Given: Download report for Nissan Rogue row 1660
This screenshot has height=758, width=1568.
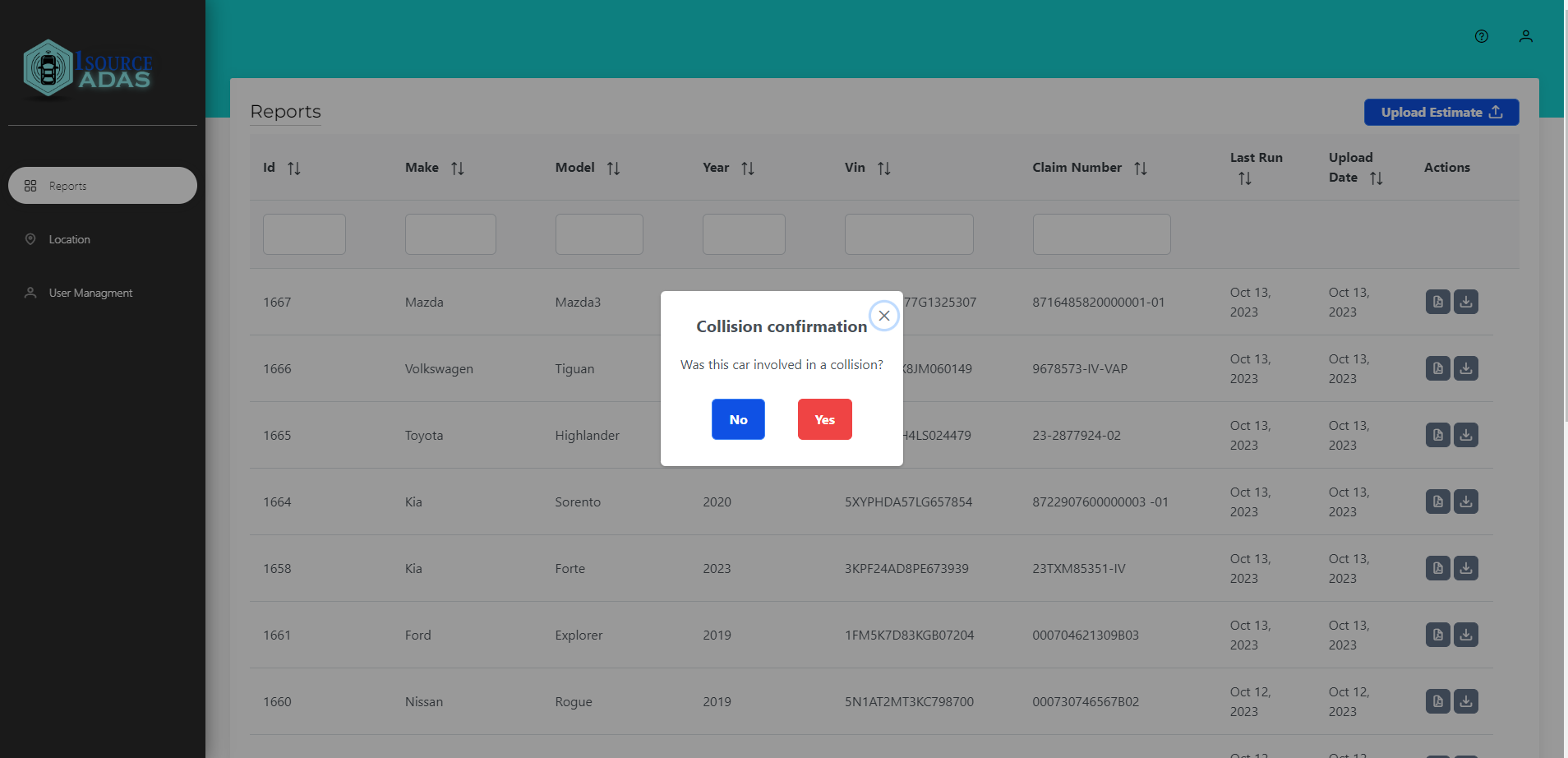Looking at the screenshot, I should [x=1466, y=701].
